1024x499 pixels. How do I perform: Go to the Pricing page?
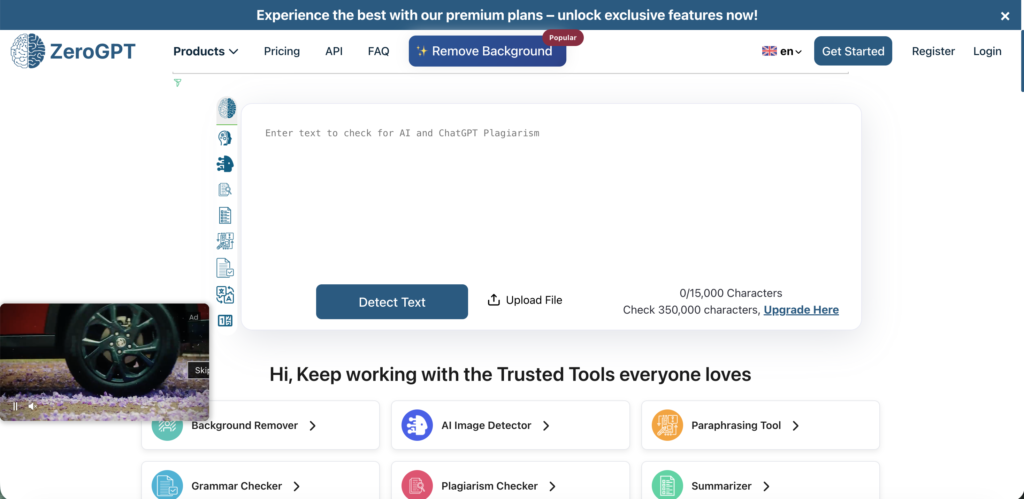tap(282, 51)
